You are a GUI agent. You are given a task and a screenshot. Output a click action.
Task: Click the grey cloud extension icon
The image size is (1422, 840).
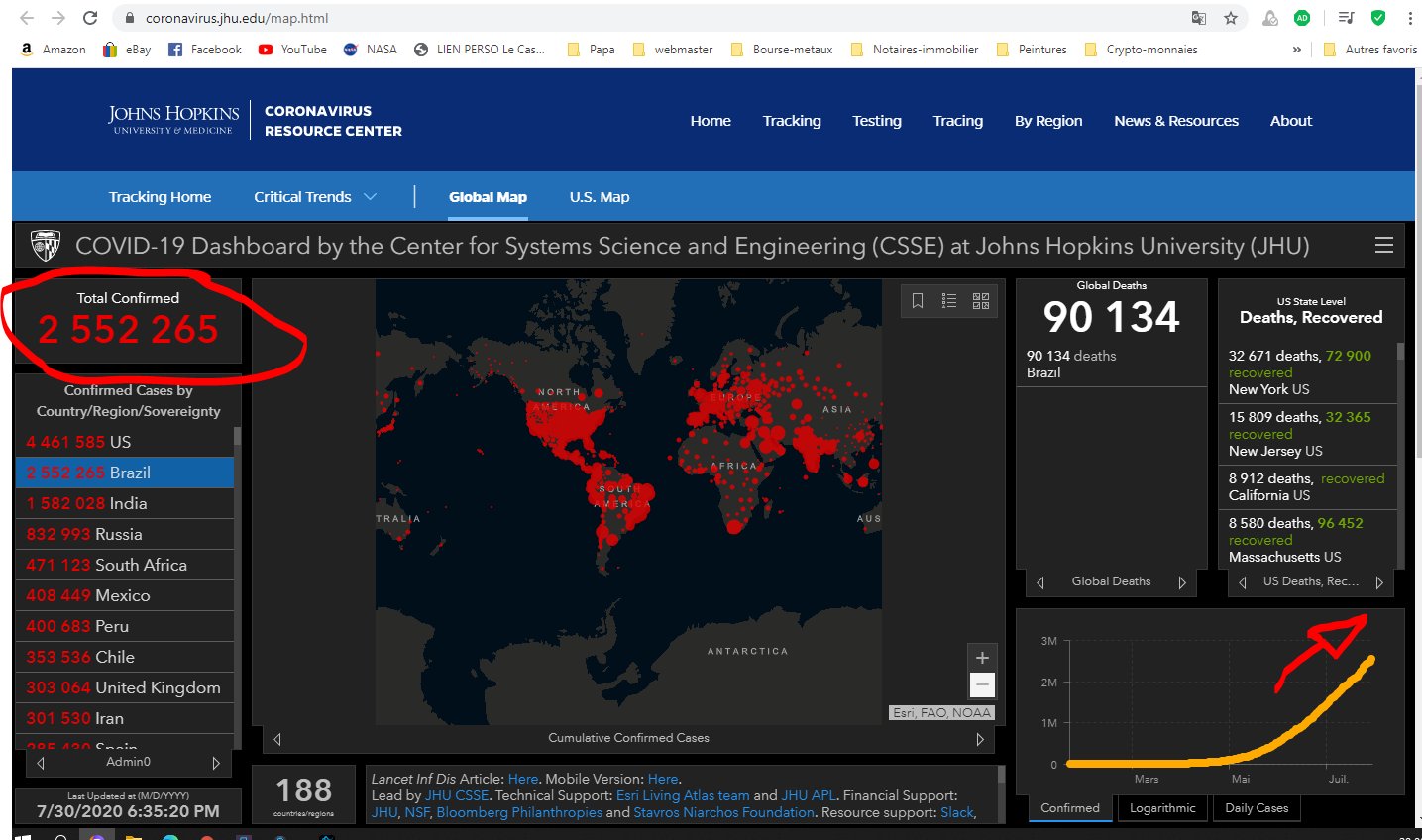pyautogui.click(x=1270, y=18)
